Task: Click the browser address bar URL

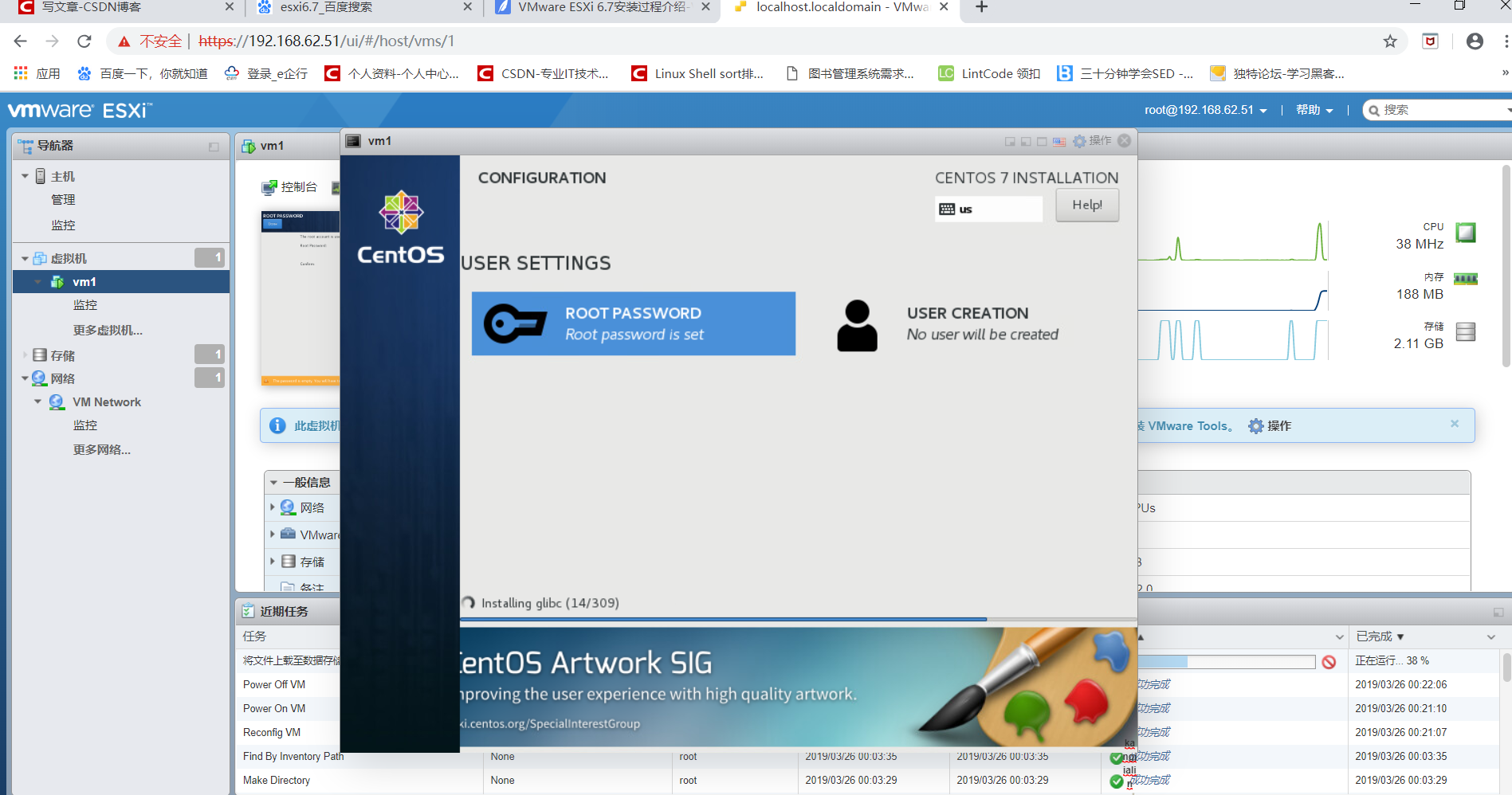Action: pos(326,41)
